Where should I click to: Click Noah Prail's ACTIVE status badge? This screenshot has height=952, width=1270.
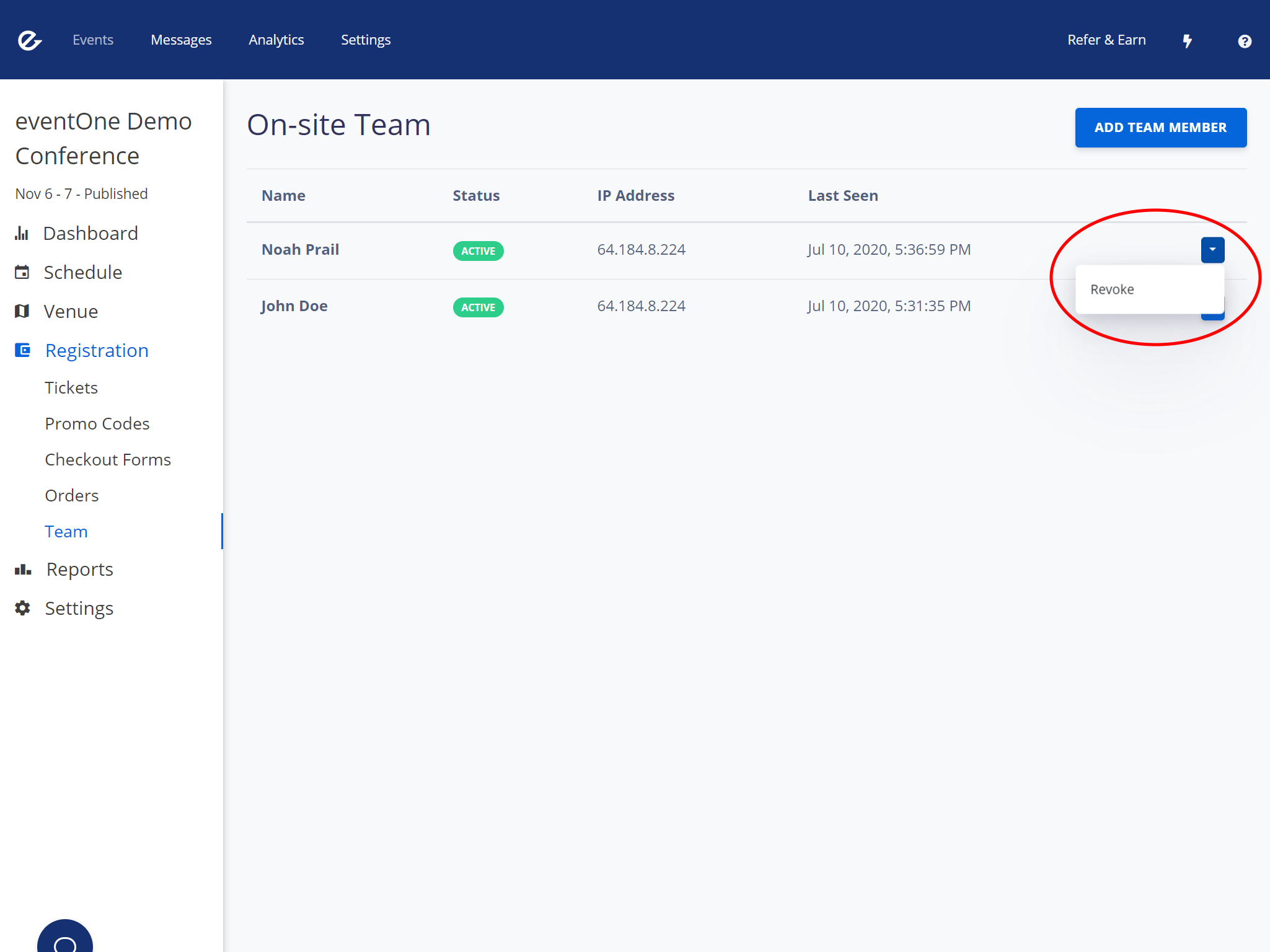[x=478, y=251]
